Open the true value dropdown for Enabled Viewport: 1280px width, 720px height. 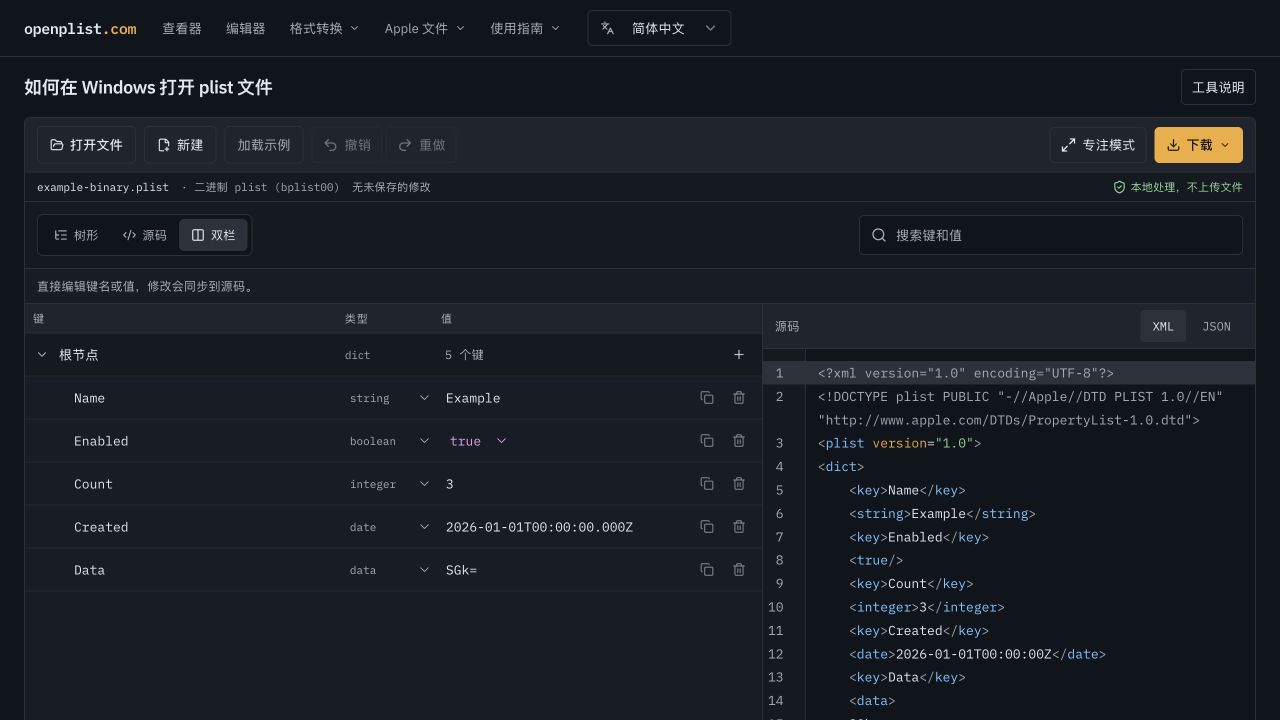click(x=478, y=441)
